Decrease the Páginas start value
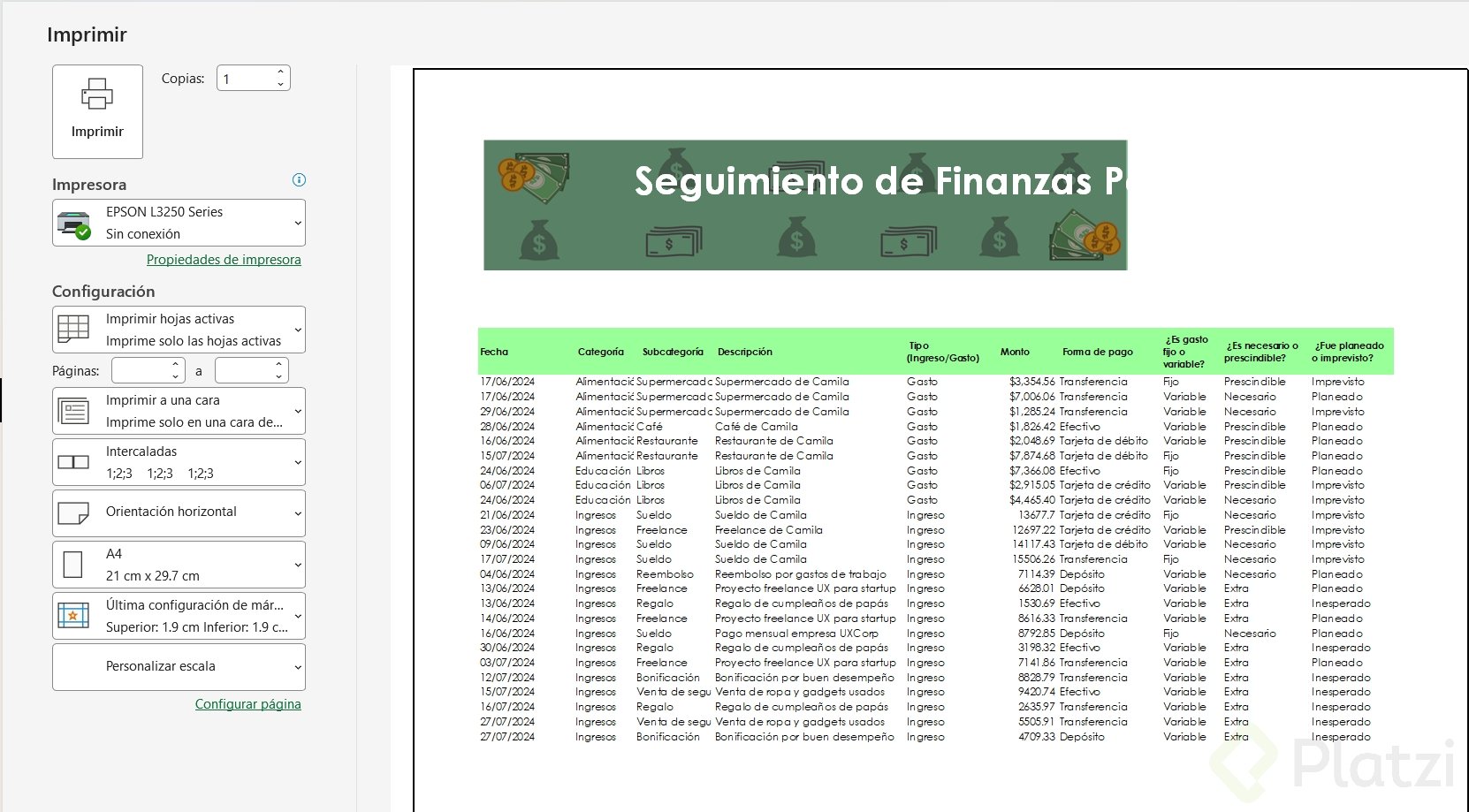This screenshot has width=1469, height=812. (x=176, y=377)
